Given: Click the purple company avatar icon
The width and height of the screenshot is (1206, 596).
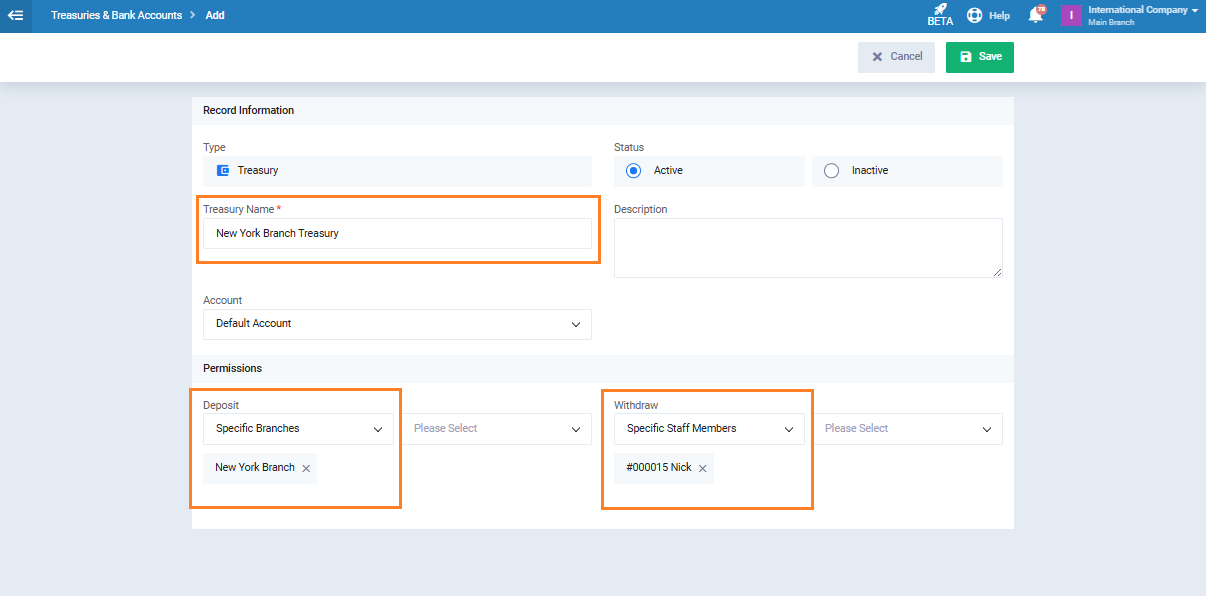Looking at the screenshot, I should tap(1071, 16).
